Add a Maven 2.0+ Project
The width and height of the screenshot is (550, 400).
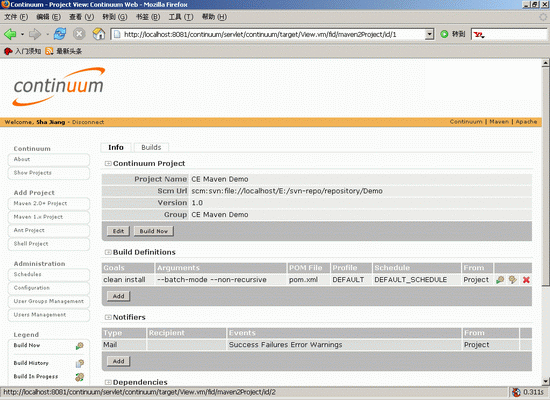click(x=49, y=204)
